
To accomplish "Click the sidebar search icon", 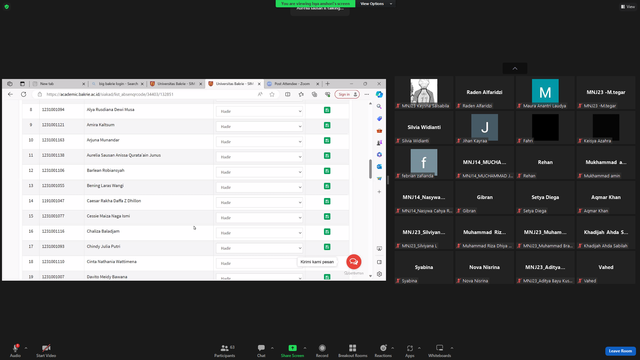I will tap(379, 107).
